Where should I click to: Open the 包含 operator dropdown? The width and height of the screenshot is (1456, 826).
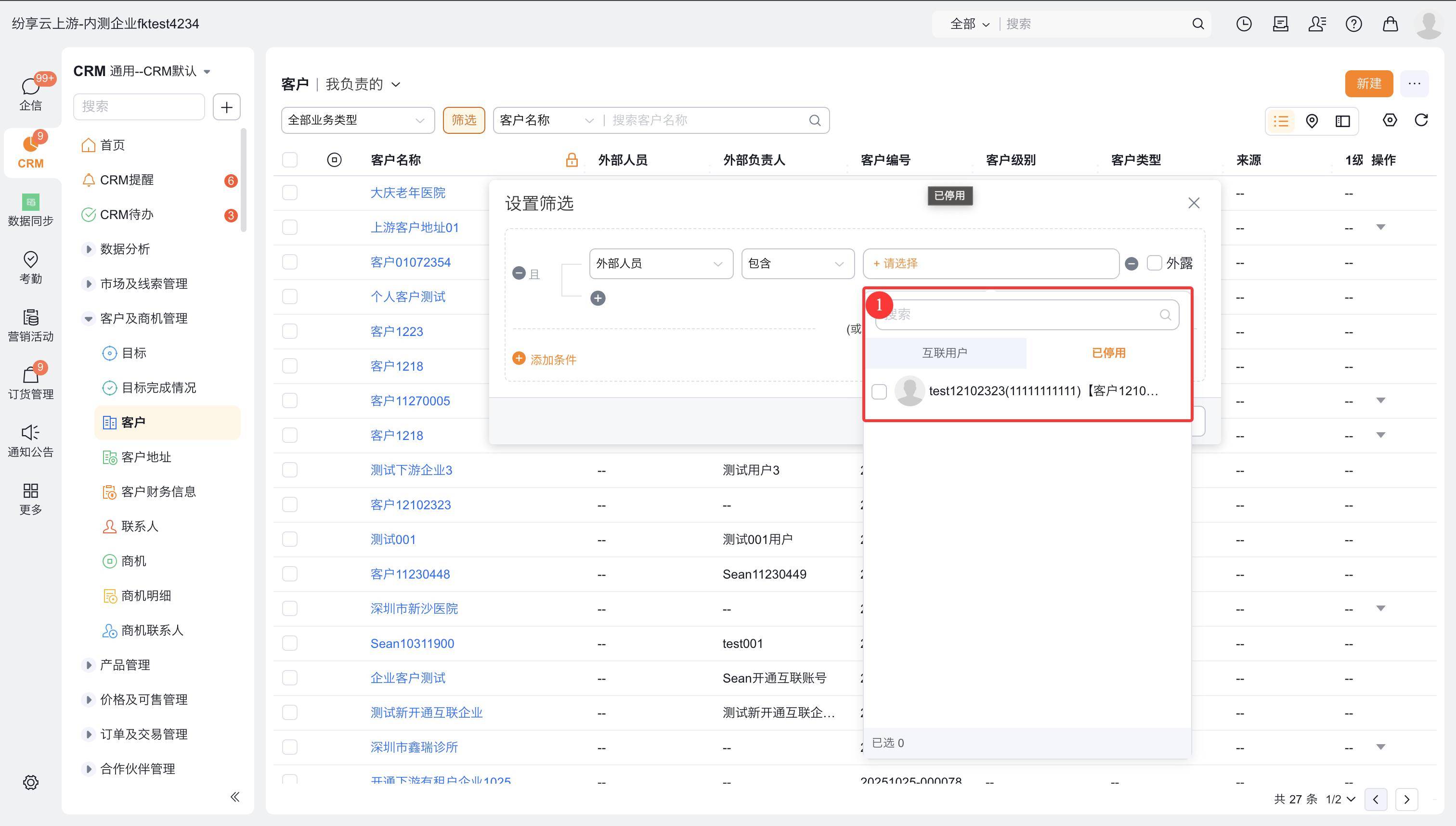click(797, 264)
